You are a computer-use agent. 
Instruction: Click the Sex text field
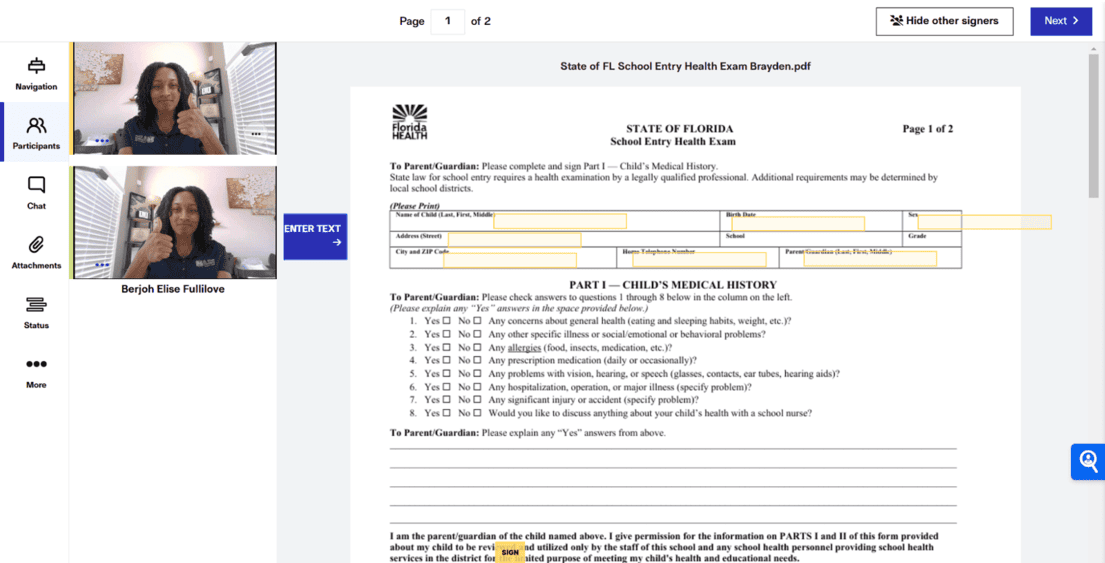(984, 222)
